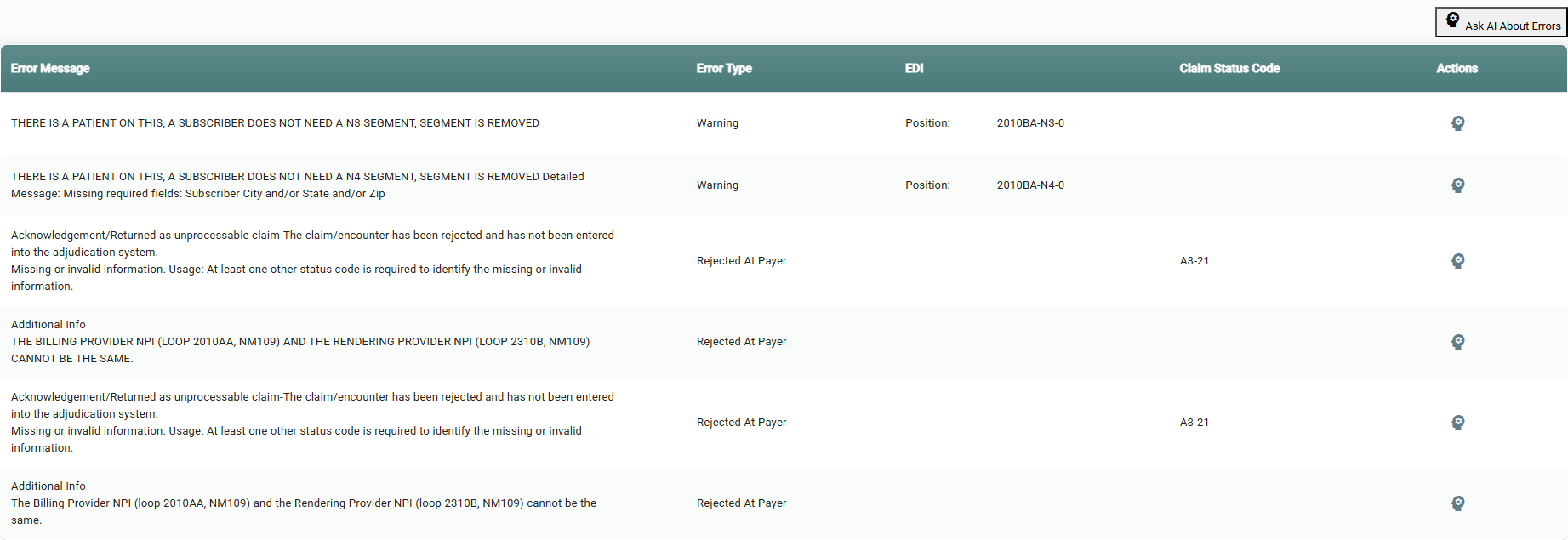Viewport: 1568px width, 540px height.
Task: Click Position label in the N3 row
Action: [927, 123]
